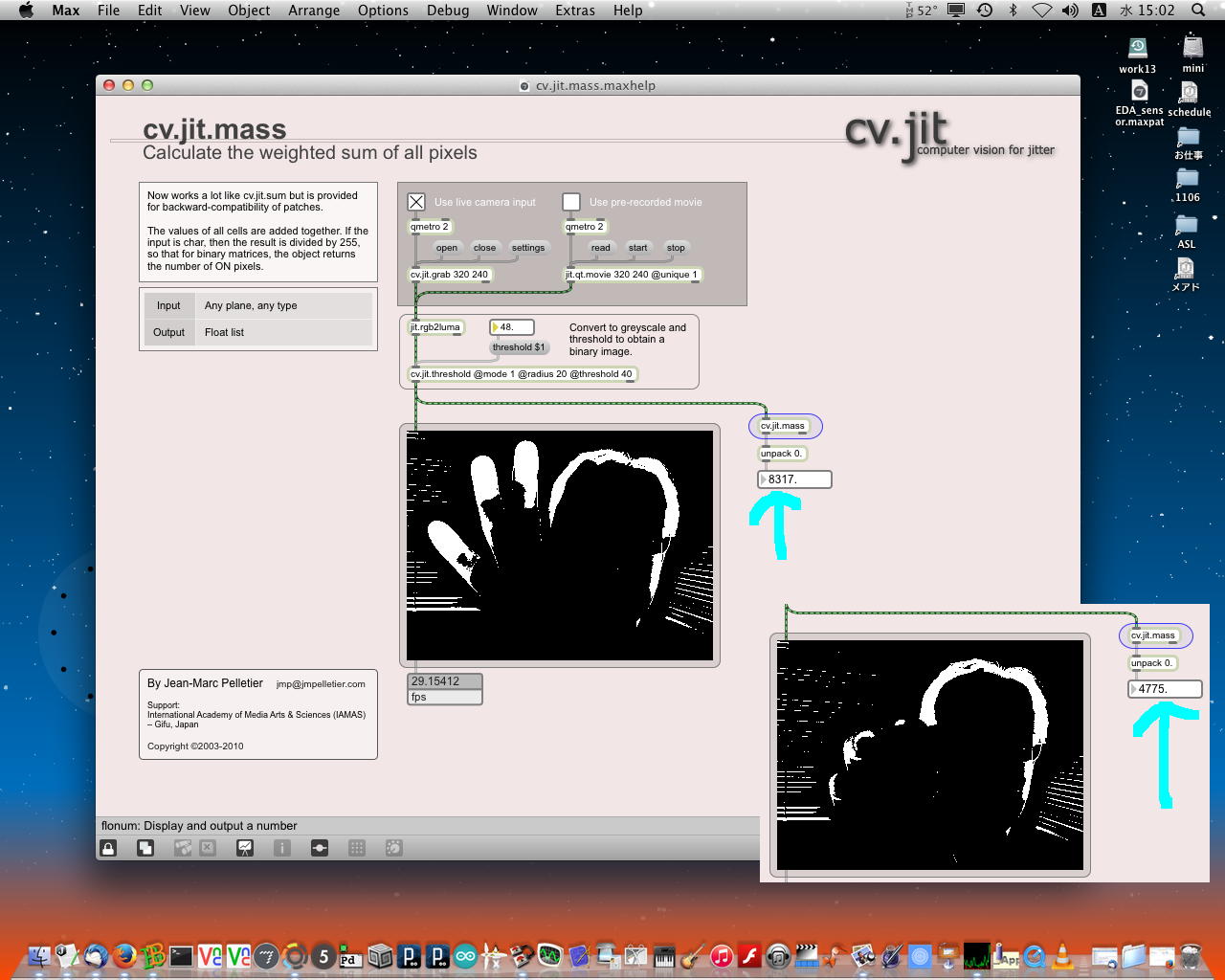Click the last dial-style patcher toolbar icon
This screenshot has height=980, width=1225.
(x=393, y=848)
